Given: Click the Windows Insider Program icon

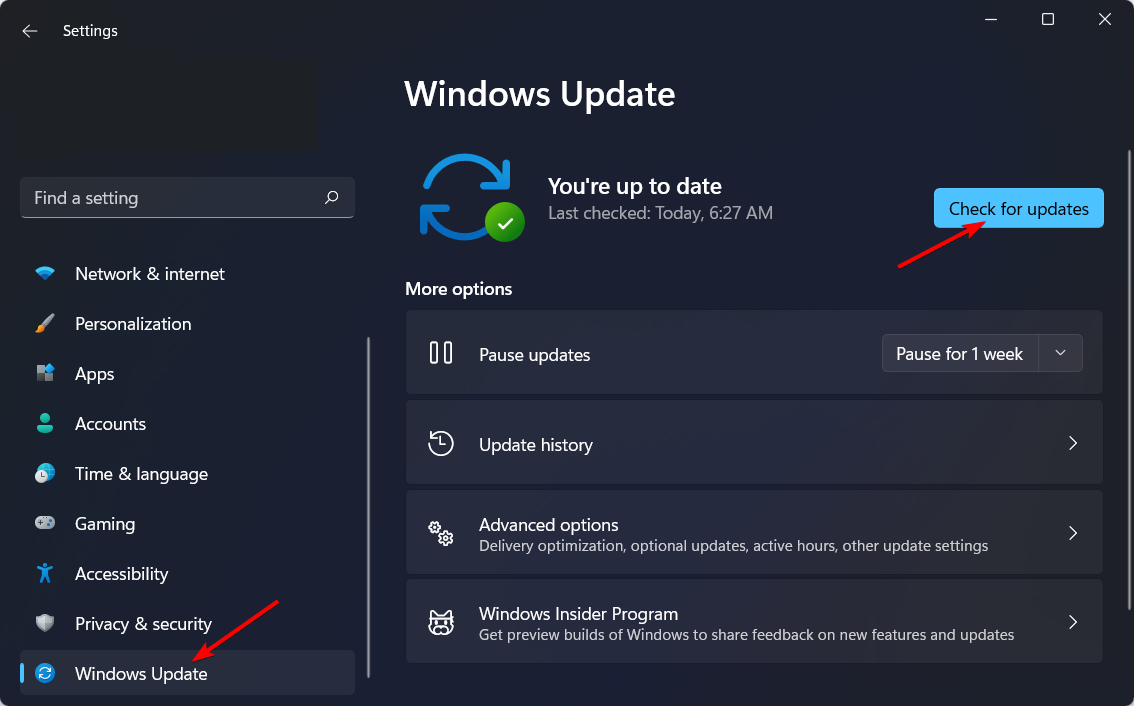Looking at the screenshot, I should coord(440,621).
